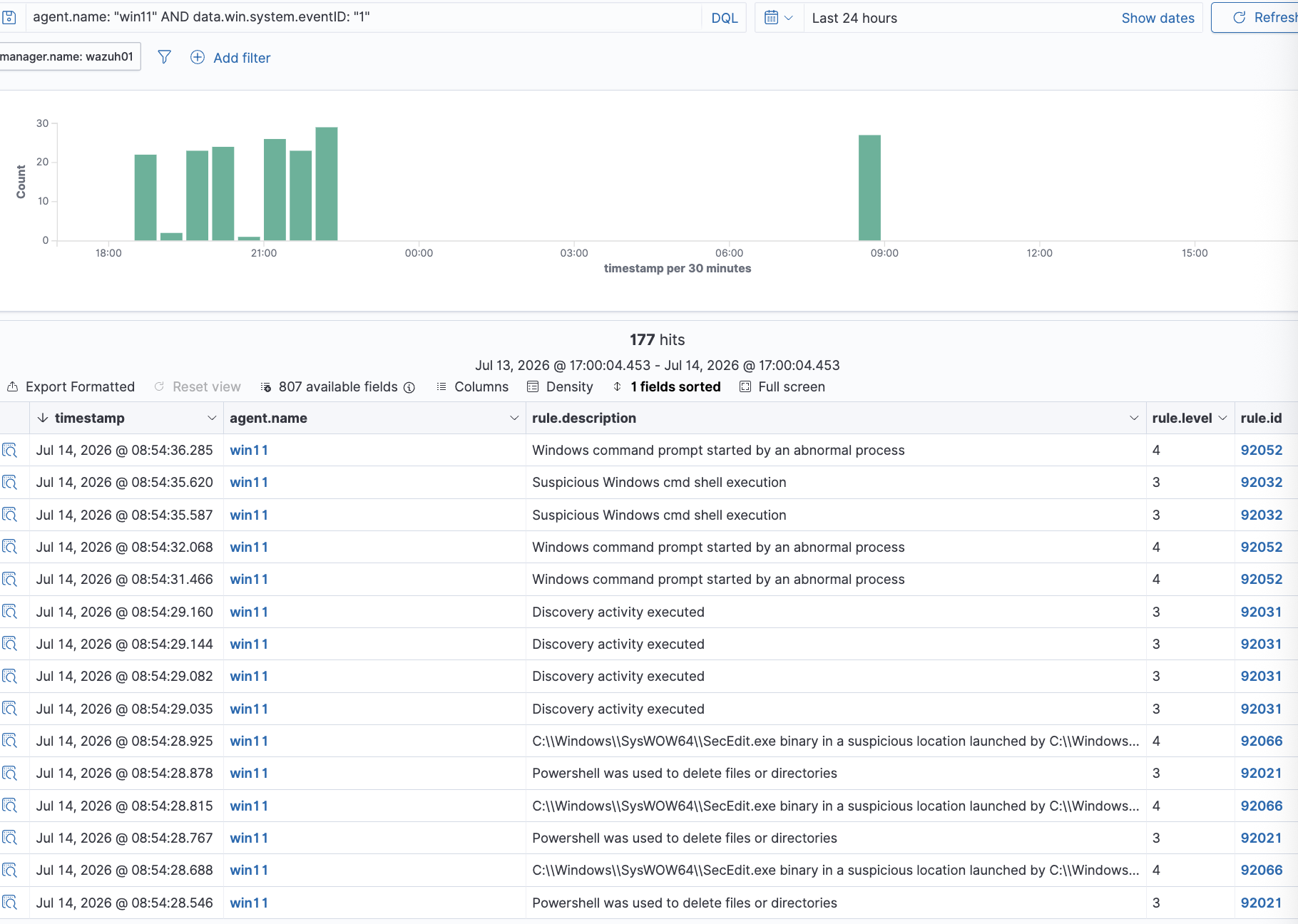Inspect document at 08:54:28.767
Image resolution: width=1298 pixels, height=924 pixels.
[x=9, y=838]
